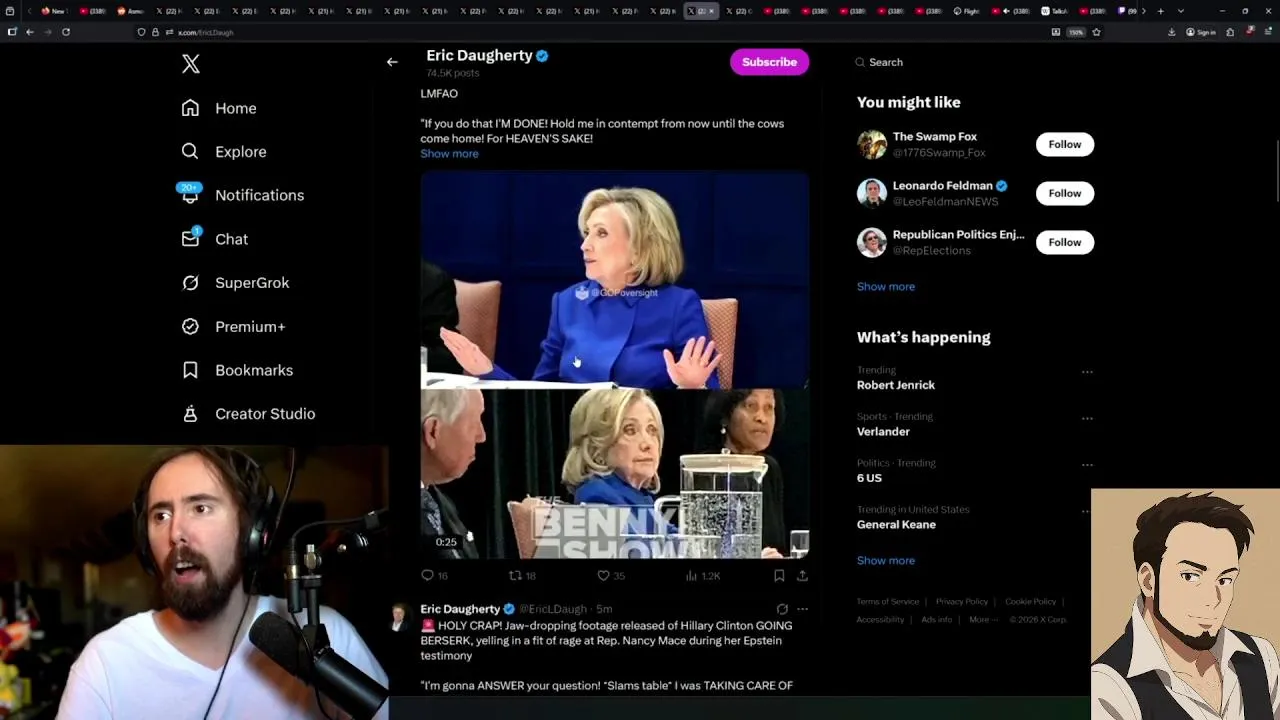The image size is (1280, 720).
Task: Like the video tweet with heart icon
Action: click(603, 576)
